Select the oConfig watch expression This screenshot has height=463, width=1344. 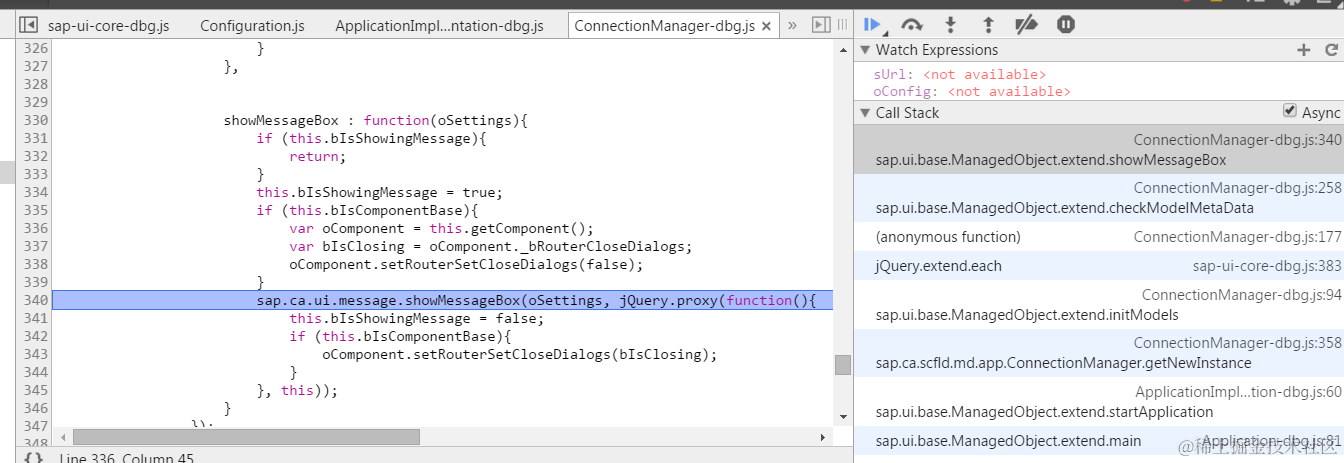pyautogui.click(x=972, y=91)
